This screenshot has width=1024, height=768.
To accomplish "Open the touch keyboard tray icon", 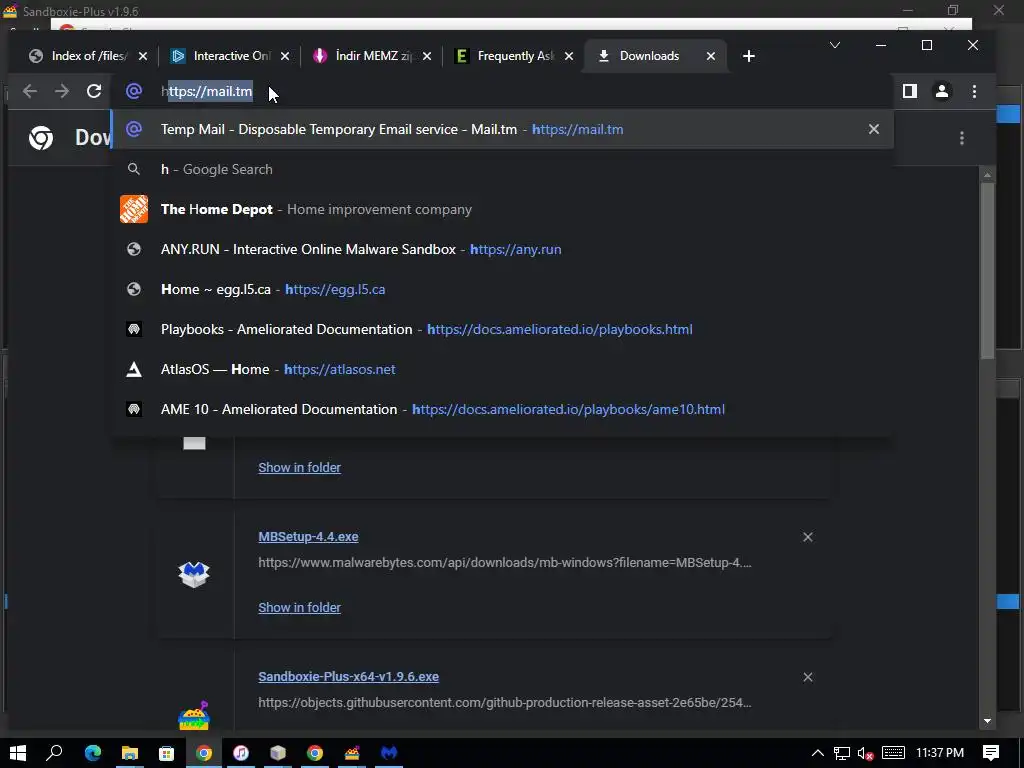I will click(893, 753).
